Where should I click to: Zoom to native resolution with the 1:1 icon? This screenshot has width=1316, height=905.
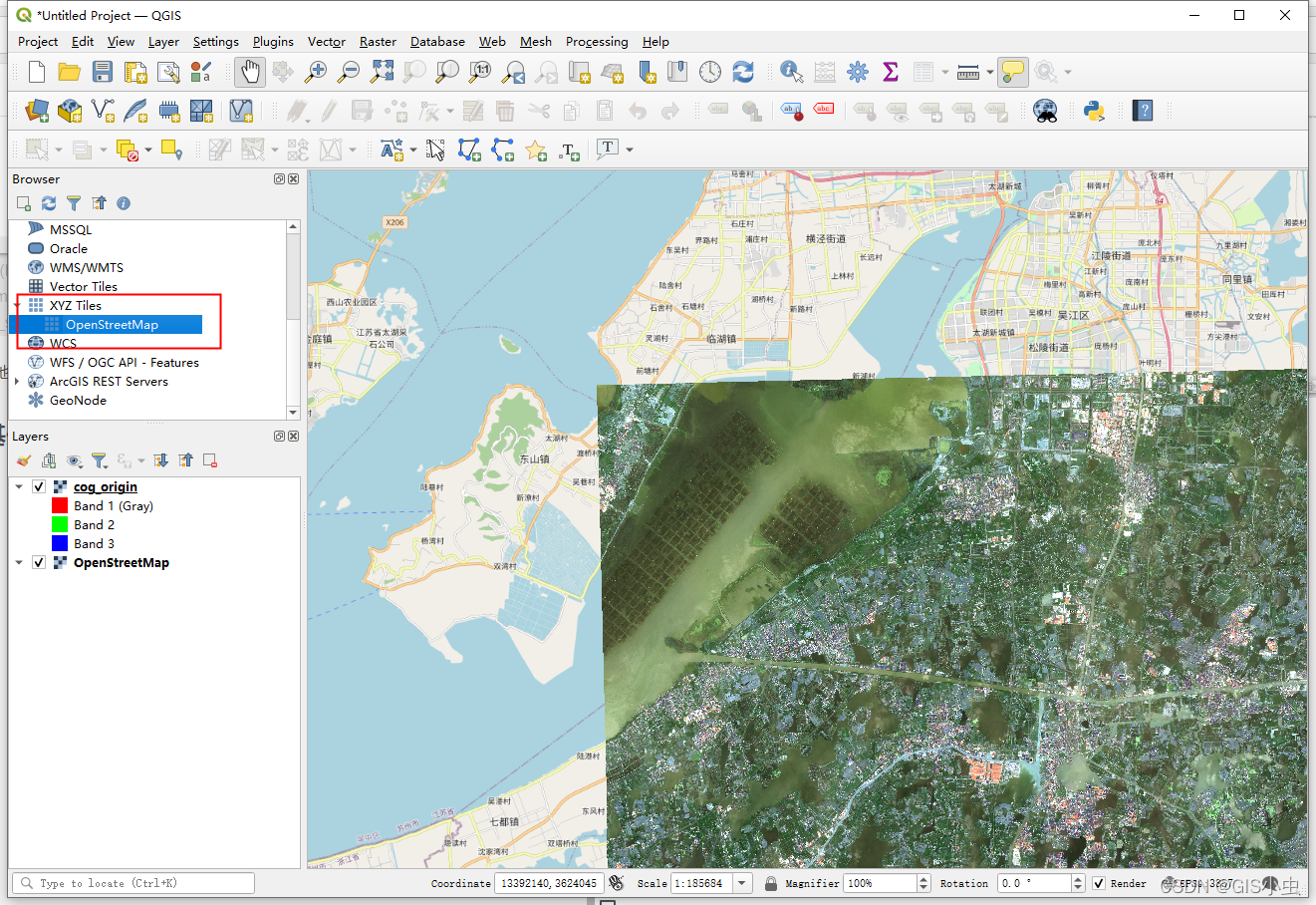click(480, 72)
